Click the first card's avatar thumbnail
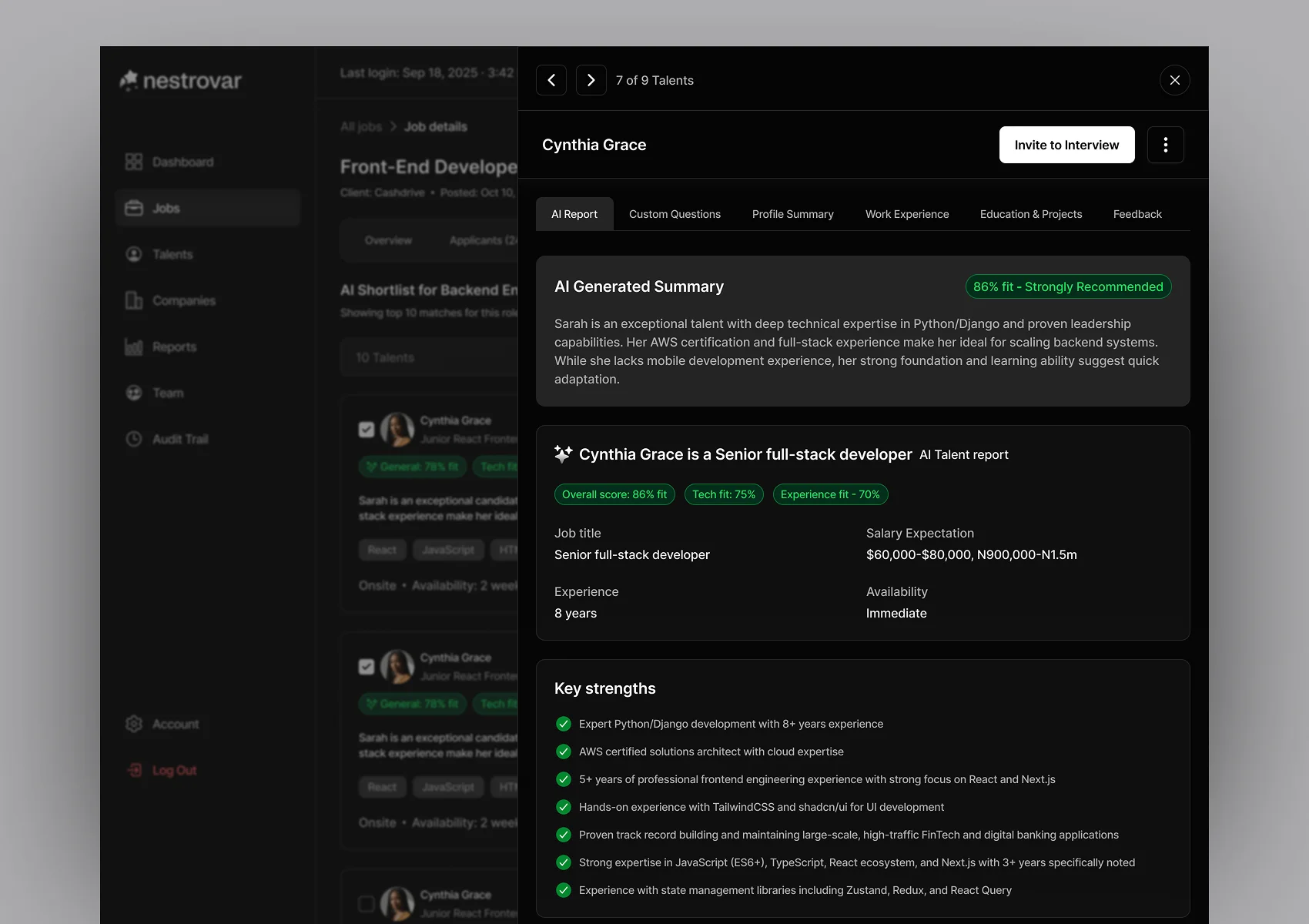1309x924 pixels. pyautogui.click(x=397, y=430)
